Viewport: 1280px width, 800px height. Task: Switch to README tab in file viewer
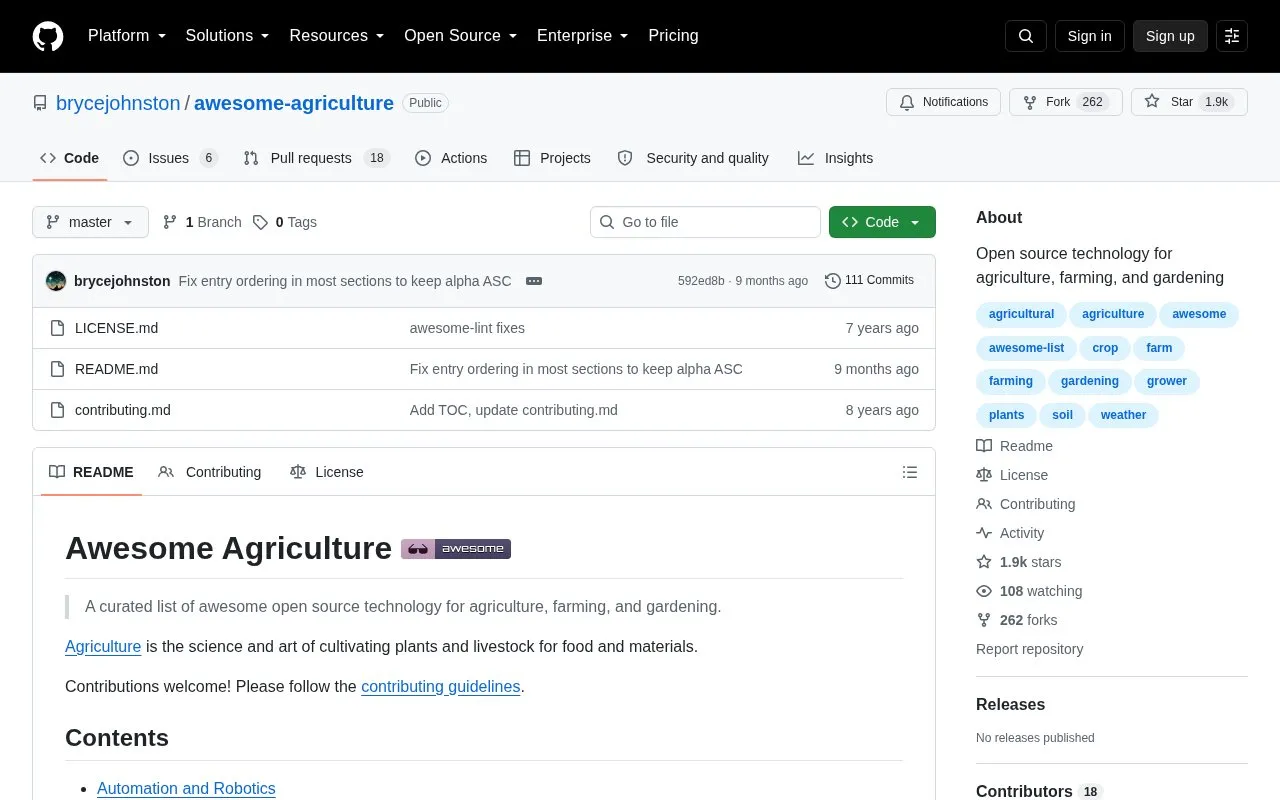(x=91, y=472)
